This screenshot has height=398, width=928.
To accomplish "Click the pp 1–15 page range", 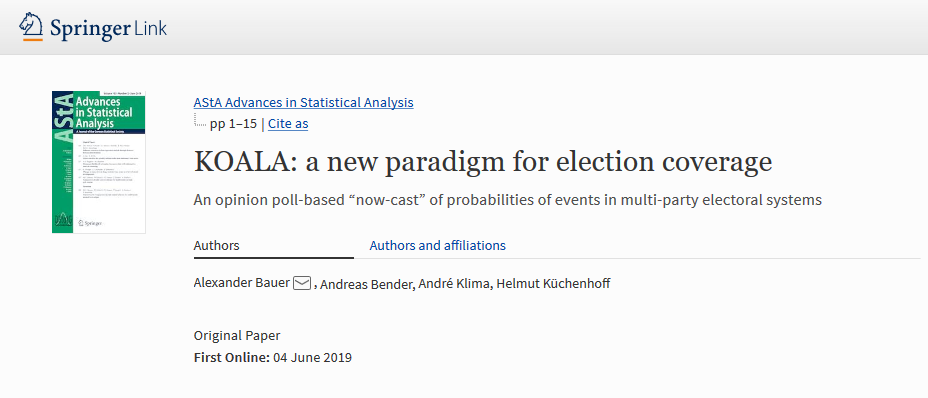I will point(234,124).
